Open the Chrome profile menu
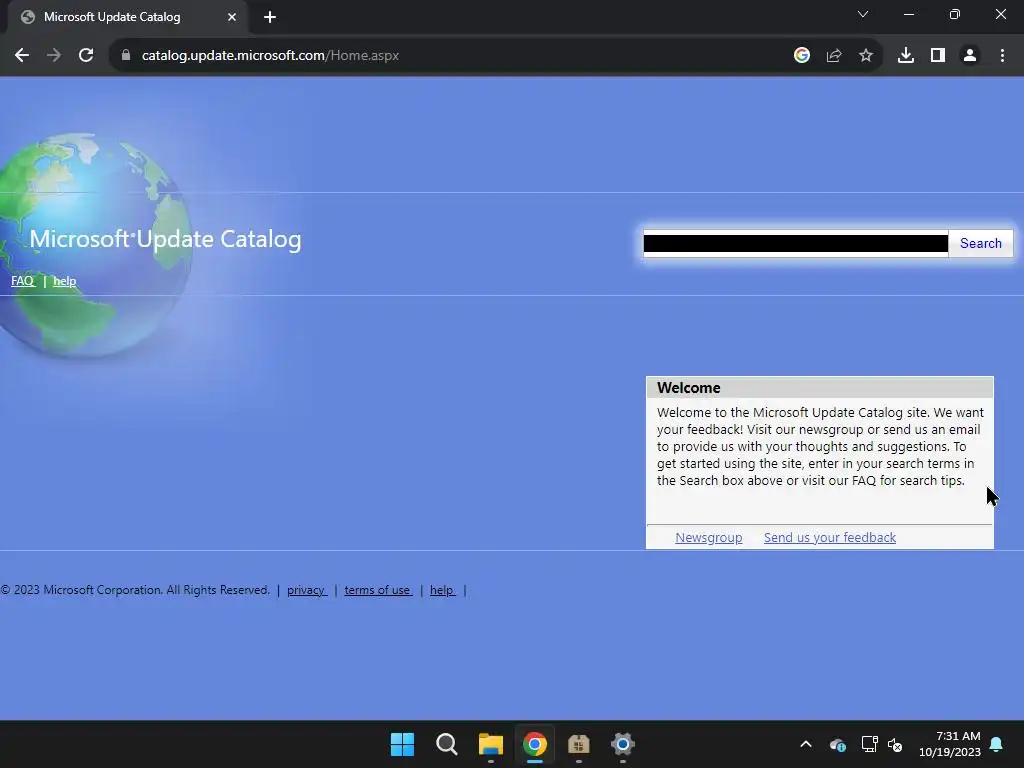The image size is (1024, 768). point(970,56)
